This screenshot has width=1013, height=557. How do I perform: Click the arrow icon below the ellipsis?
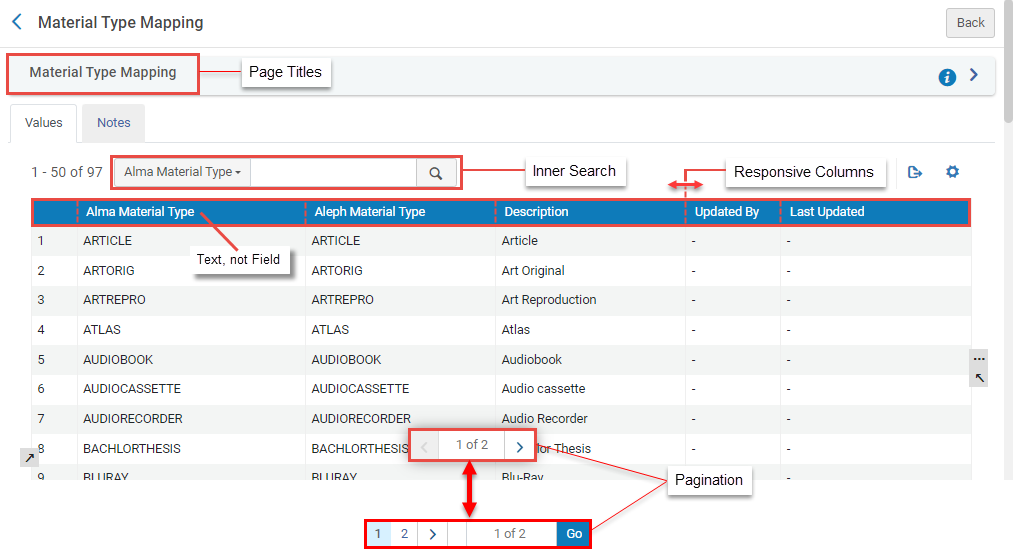(x=979, y=377)
